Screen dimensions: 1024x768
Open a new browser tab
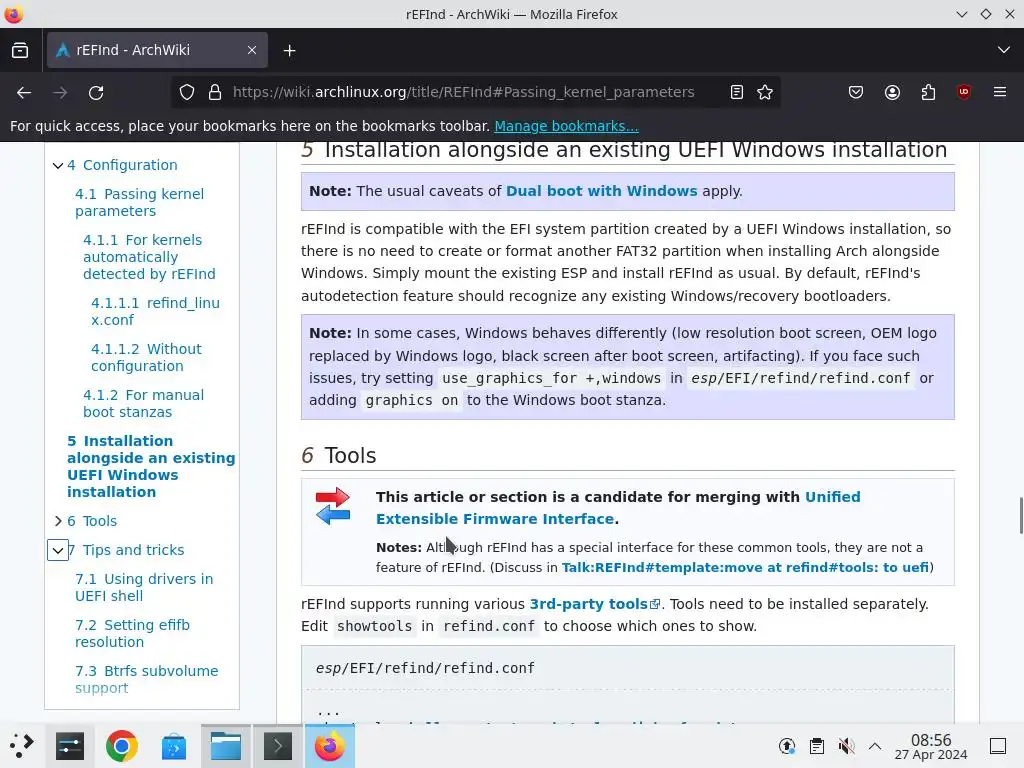click(289, 50)
